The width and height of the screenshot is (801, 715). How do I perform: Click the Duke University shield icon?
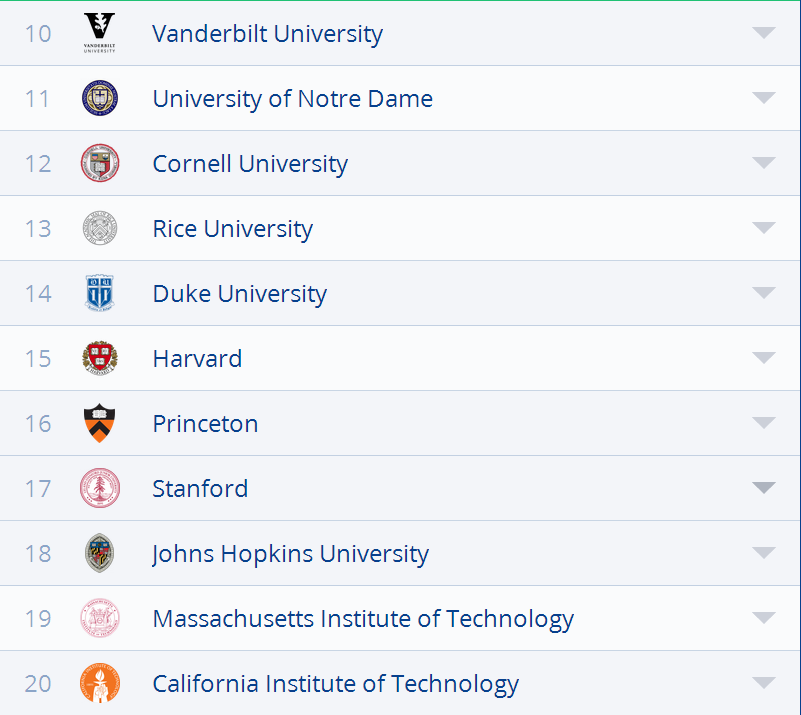point(100,293)
